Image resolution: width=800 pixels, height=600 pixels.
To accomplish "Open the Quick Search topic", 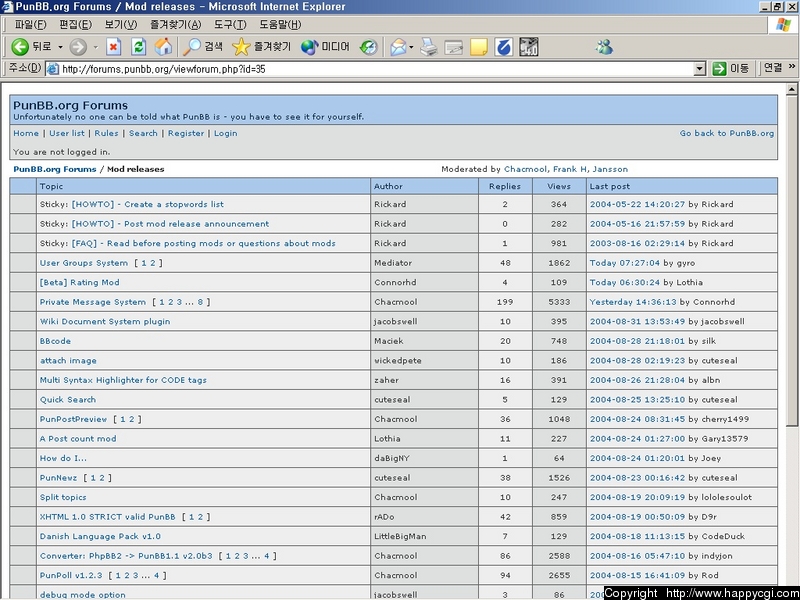I will (x=68, y=399).
